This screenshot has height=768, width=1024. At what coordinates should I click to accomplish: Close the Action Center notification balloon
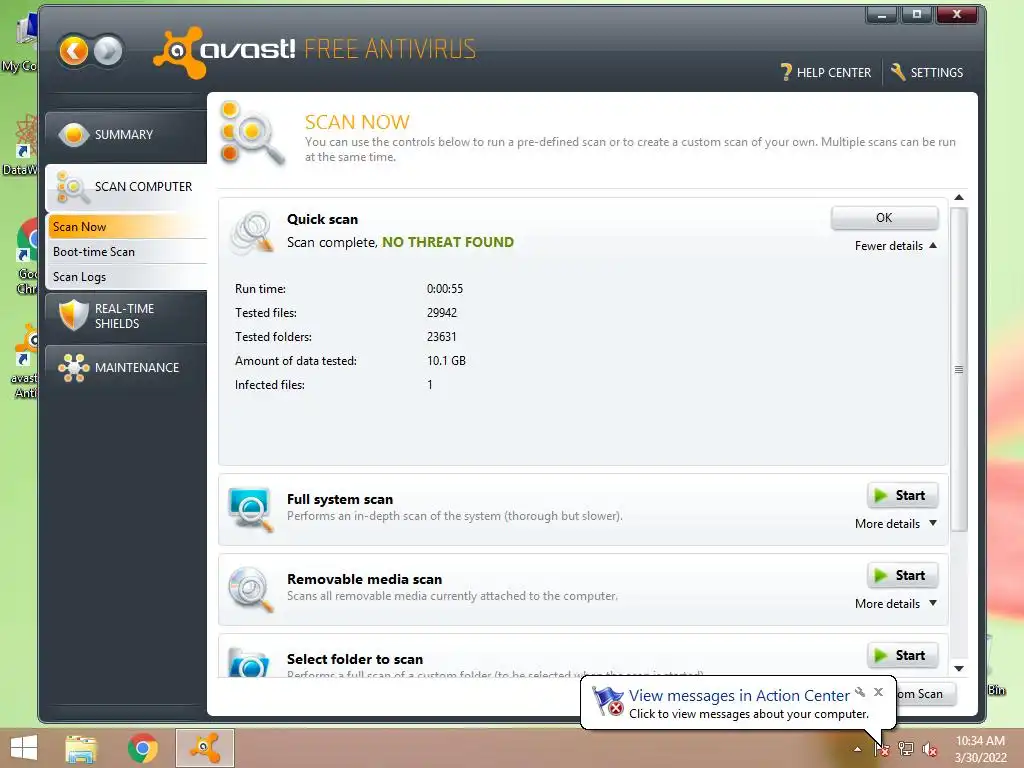878,692
